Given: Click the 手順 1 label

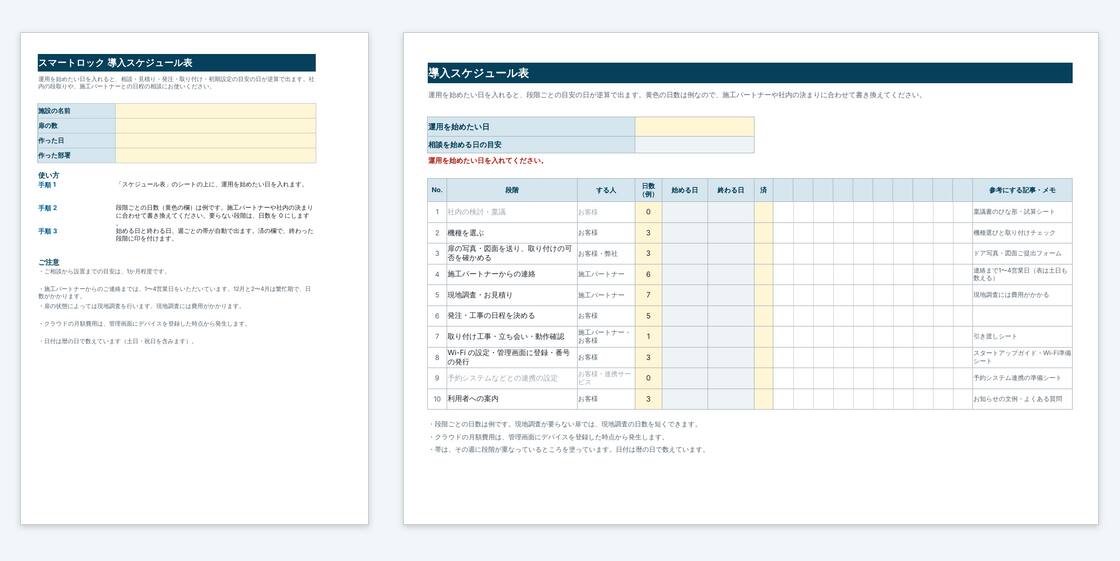Looking at the screenshot, I should (47, 184).
